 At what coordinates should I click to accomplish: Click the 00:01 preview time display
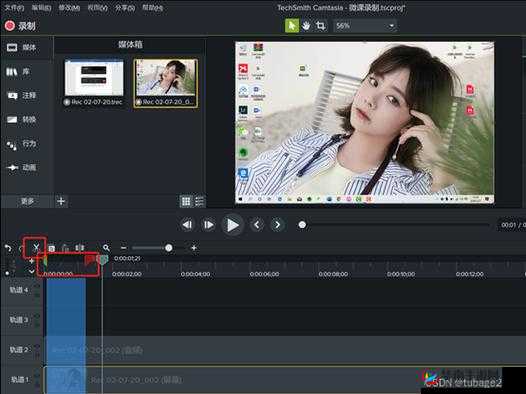pyautogui.click(x=512, y=225)
